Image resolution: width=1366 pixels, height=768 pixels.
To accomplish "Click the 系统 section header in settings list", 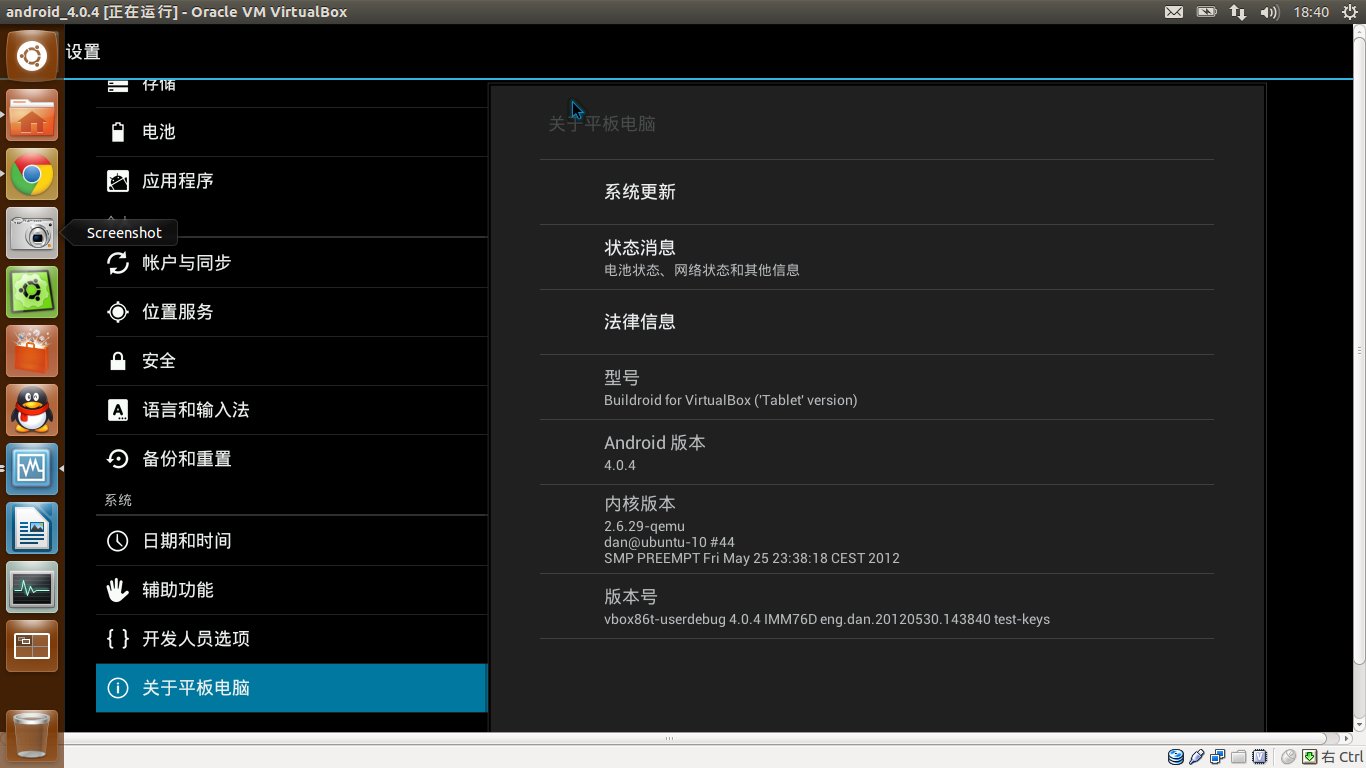I will (118, 500).
